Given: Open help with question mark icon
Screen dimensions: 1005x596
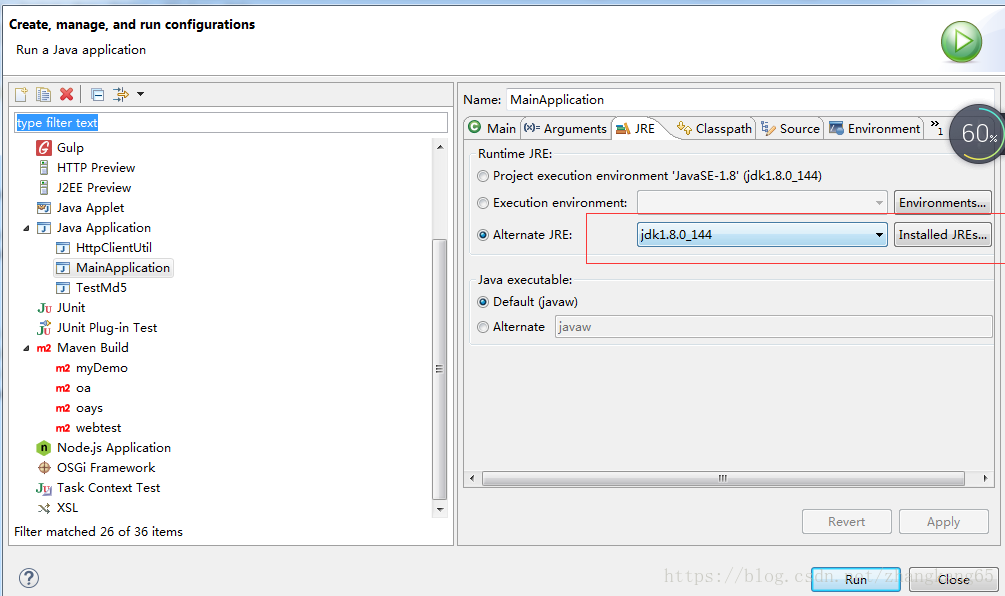Looking at the screenshot, I should 29,578.
